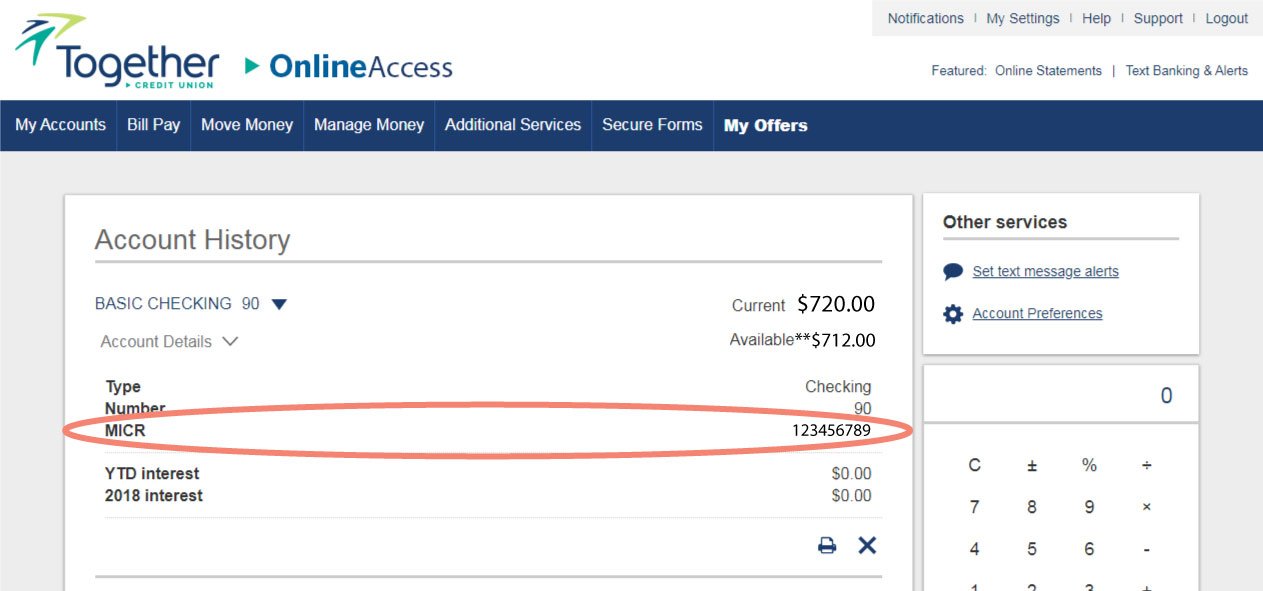Click the speech bubble icon for text alerts
This screenshot has height=591, width=1263.
point(952,270)
